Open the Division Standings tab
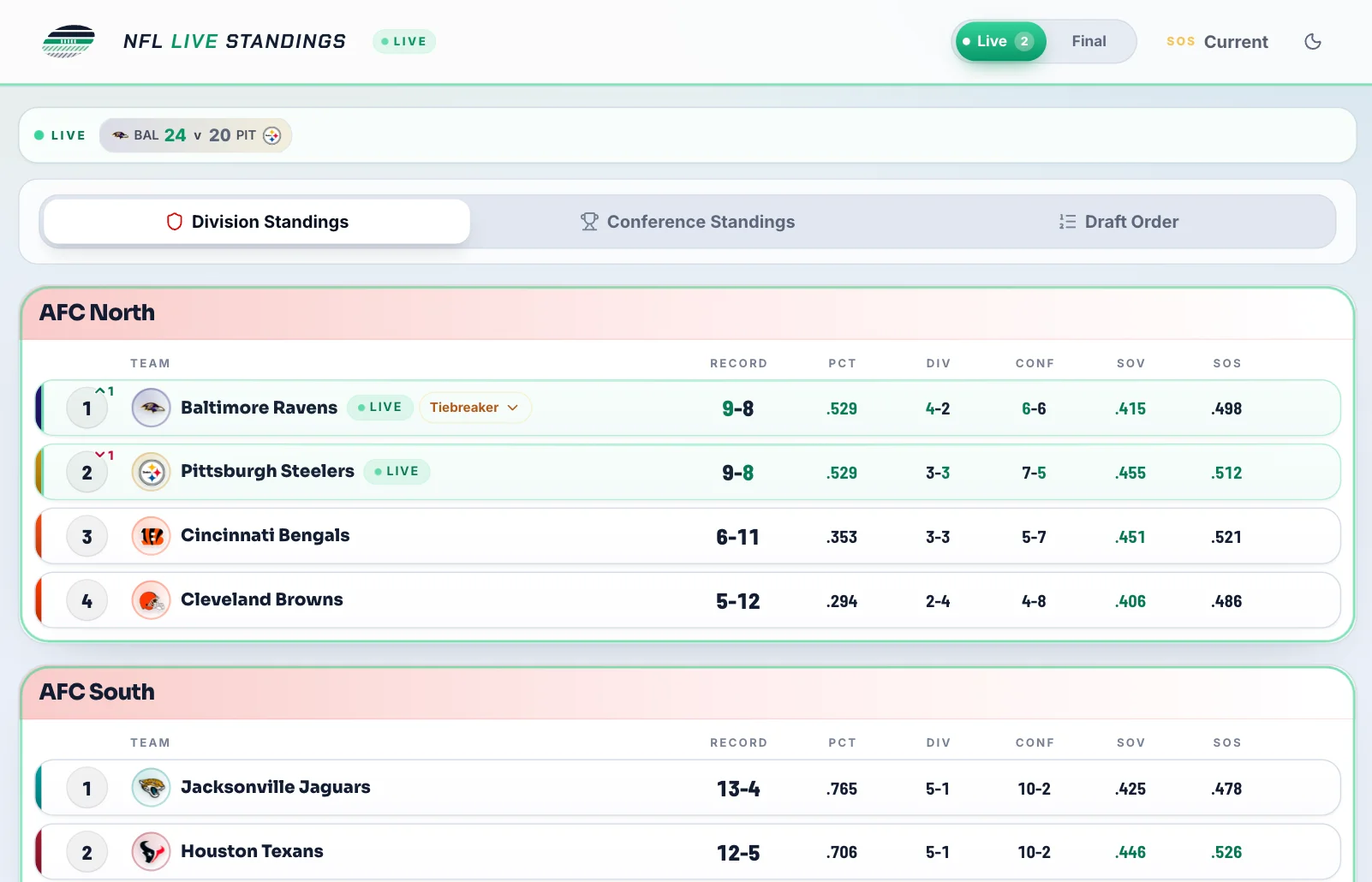The width and height of the screenshot is (1372, 882). point(257,222)
